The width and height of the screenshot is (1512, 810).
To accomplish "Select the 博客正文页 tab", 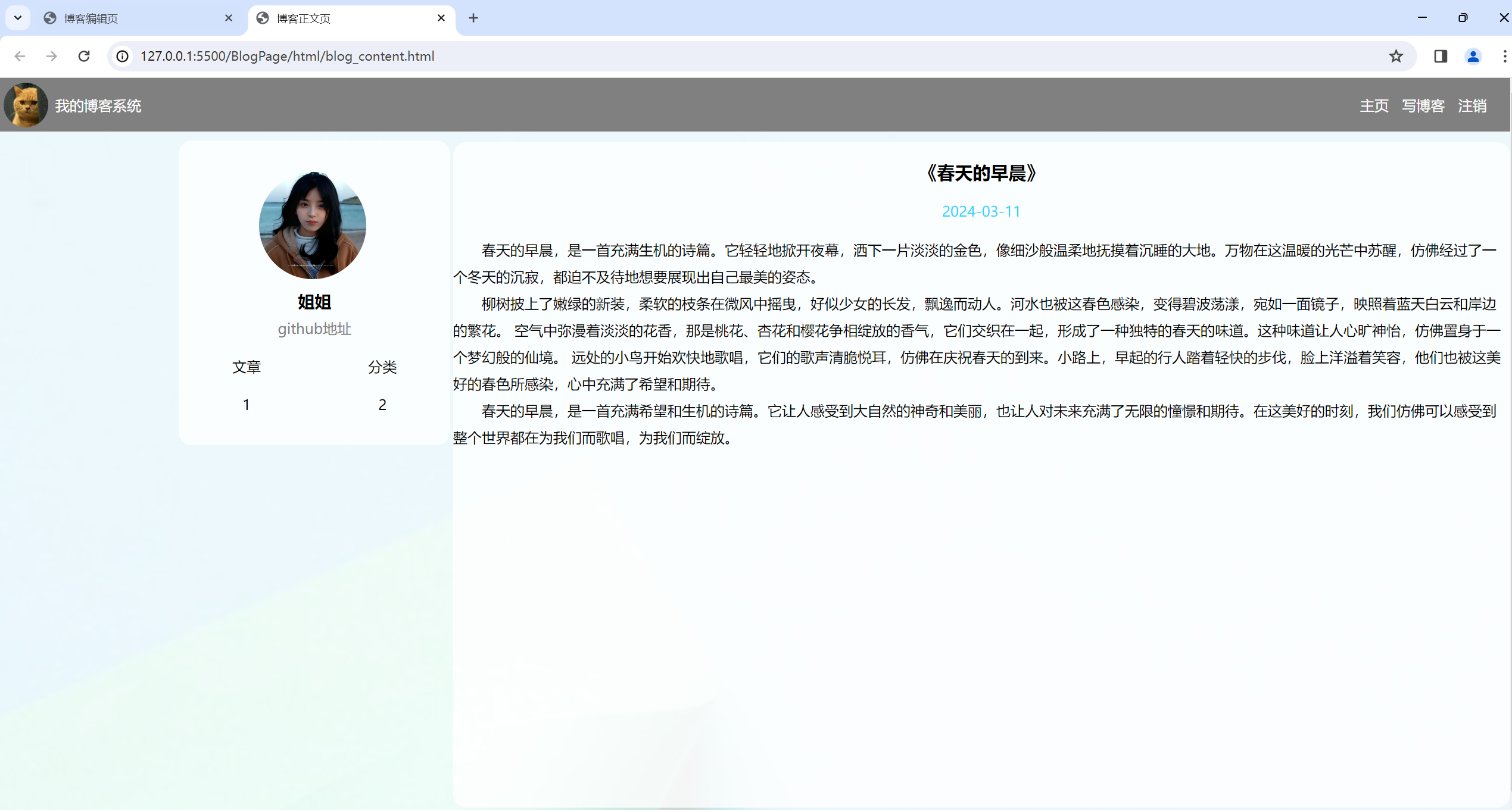I will pos(351,18).
